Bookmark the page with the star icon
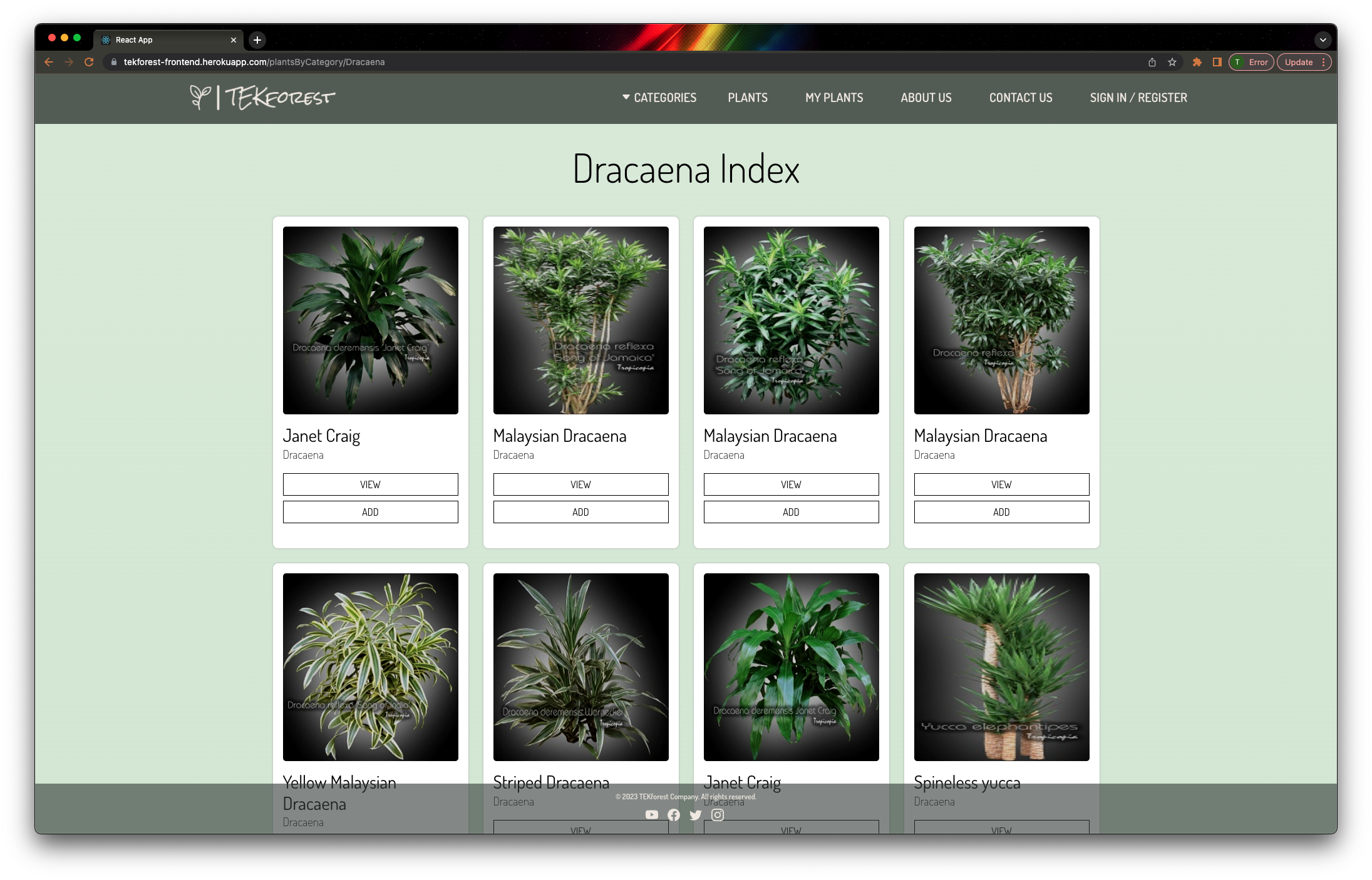1372x880 pixels. click(1172, 62)
